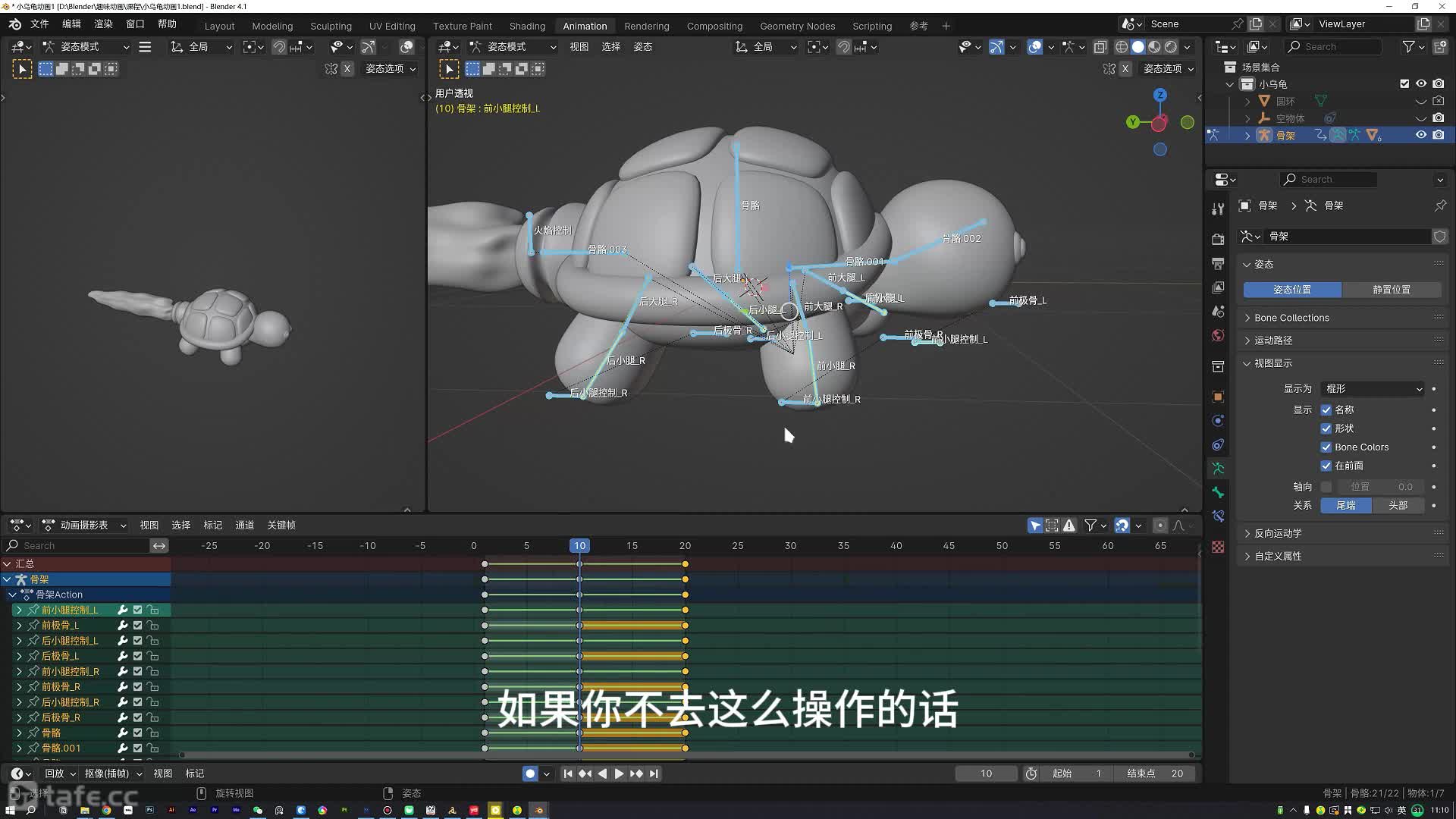Screen dimensions: 1456x819
Task: Open the Tool properties tab icon
Action: point(1218,209)
